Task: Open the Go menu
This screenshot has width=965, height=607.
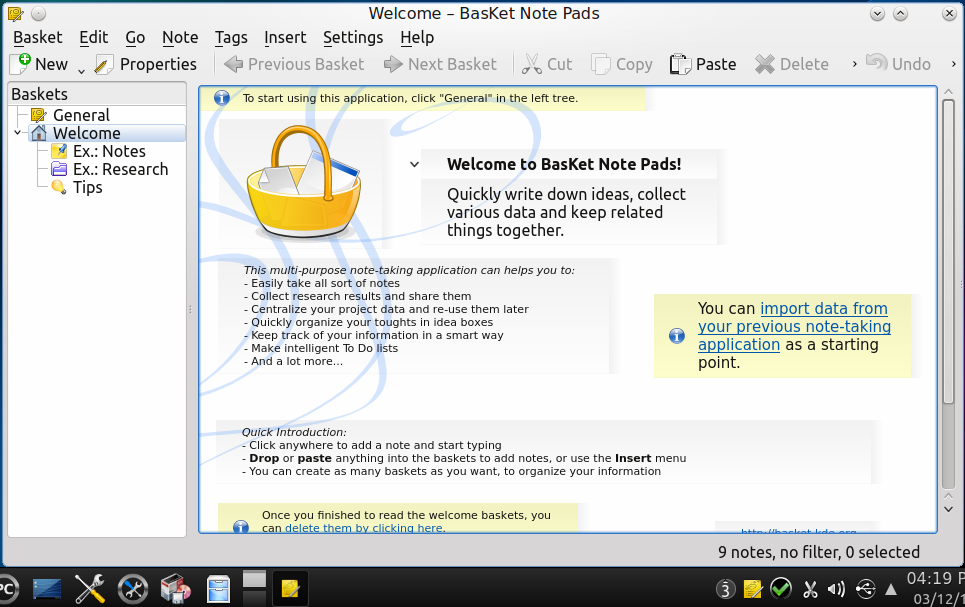Action: [x=135, y=38]
